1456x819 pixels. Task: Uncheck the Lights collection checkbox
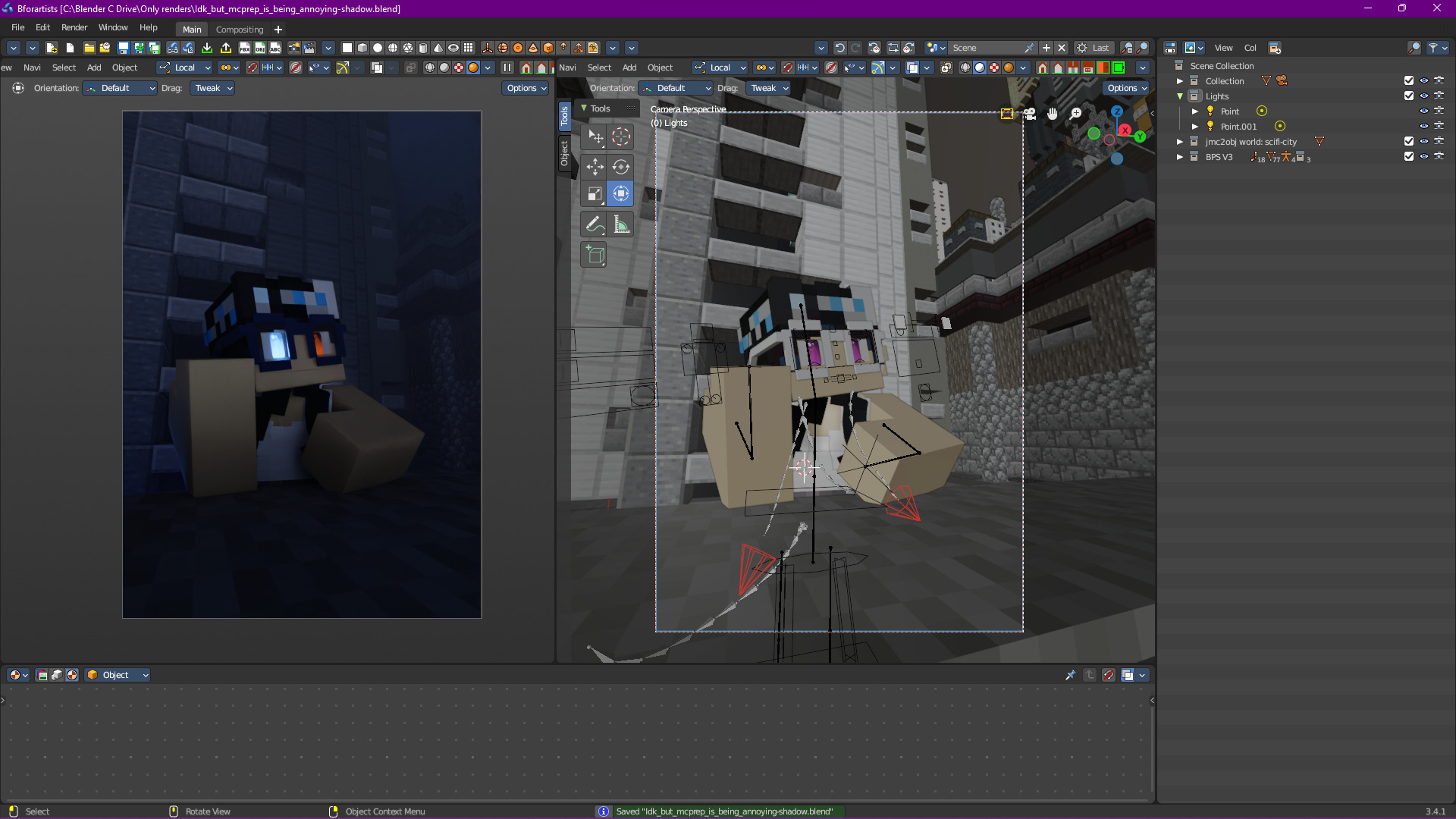(x=1408, y=96)
